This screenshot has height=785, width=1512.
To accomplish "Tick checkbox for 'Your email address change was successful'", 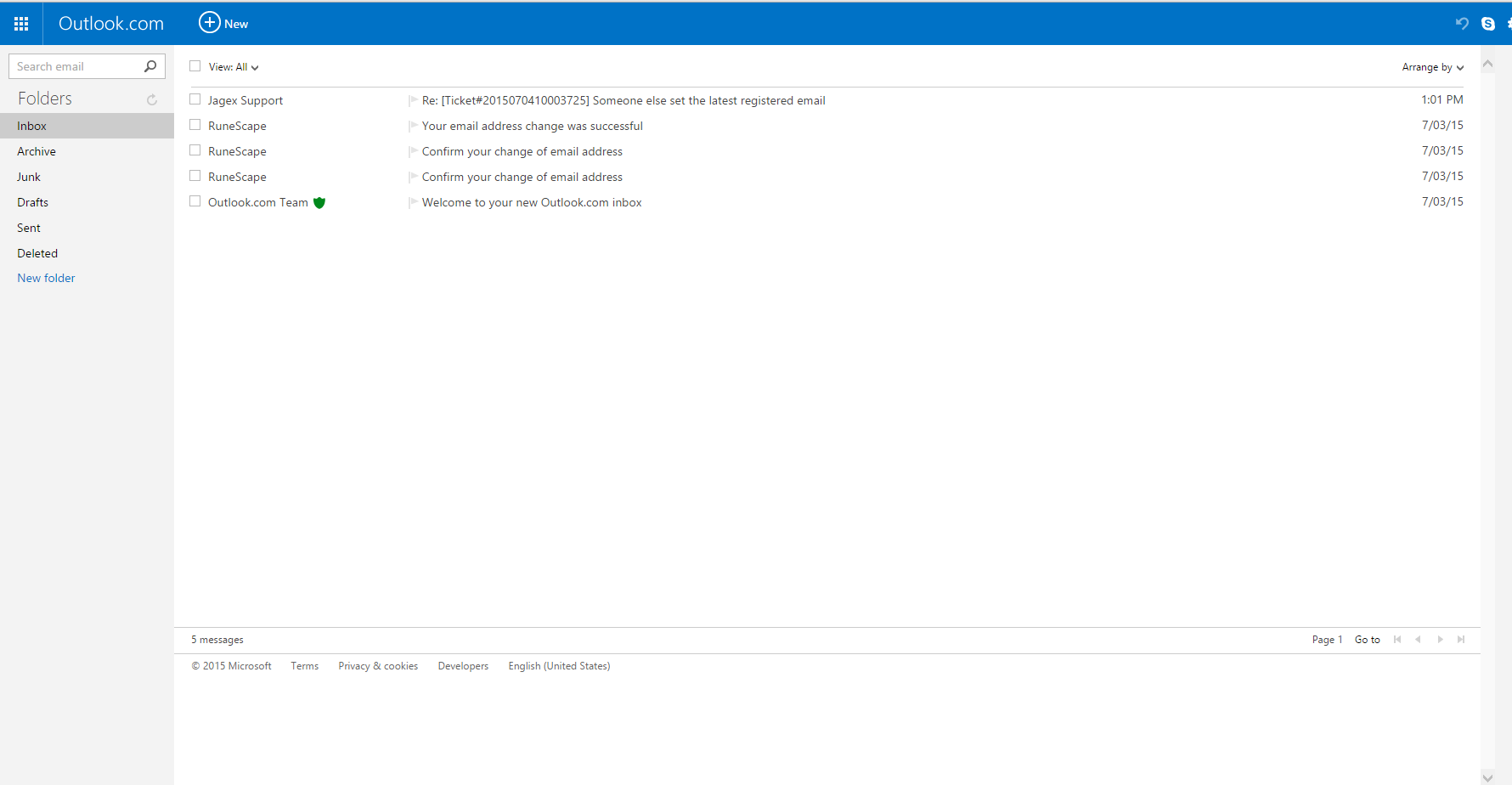I will 195,125.
